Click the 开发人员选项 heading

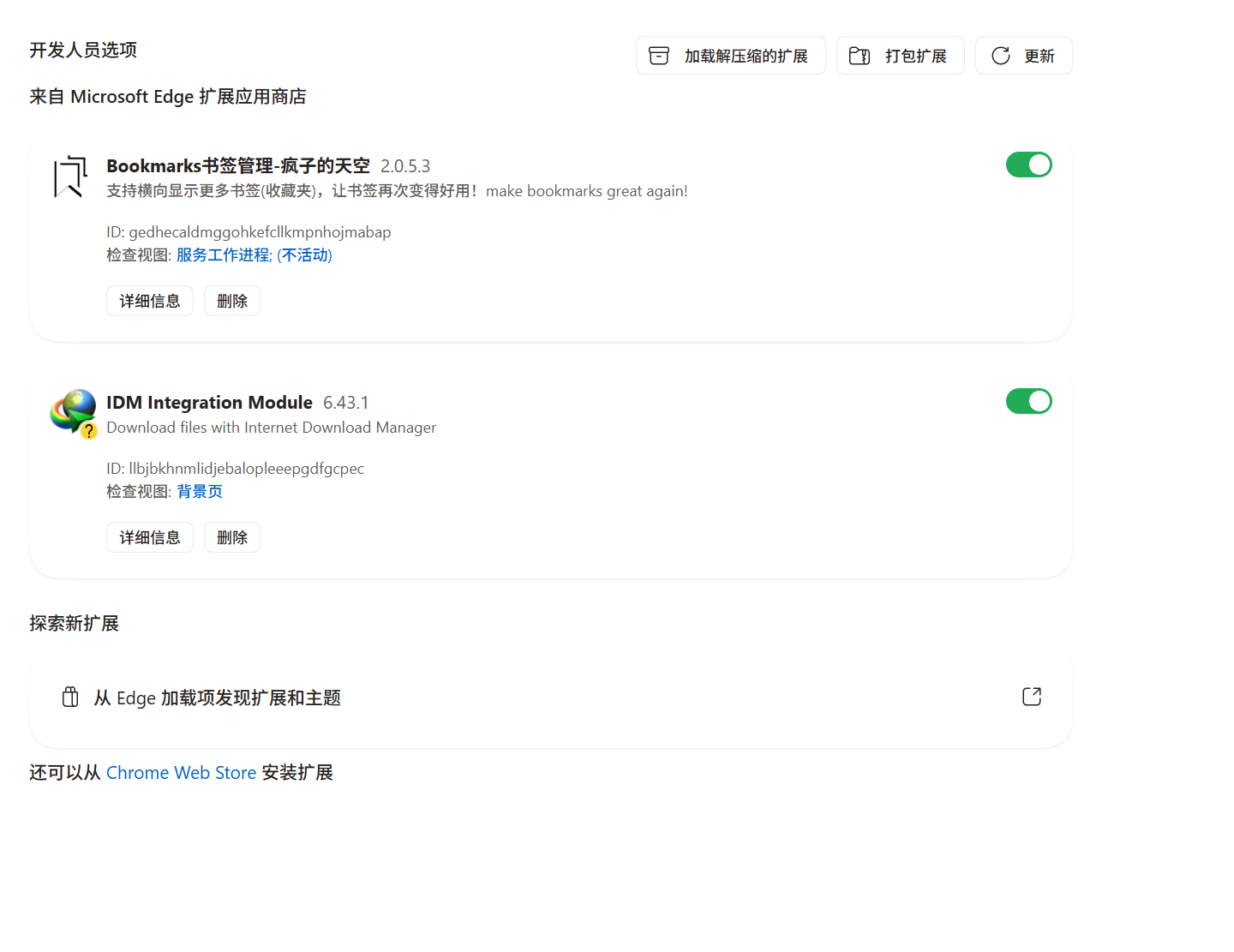pos(83,50)
